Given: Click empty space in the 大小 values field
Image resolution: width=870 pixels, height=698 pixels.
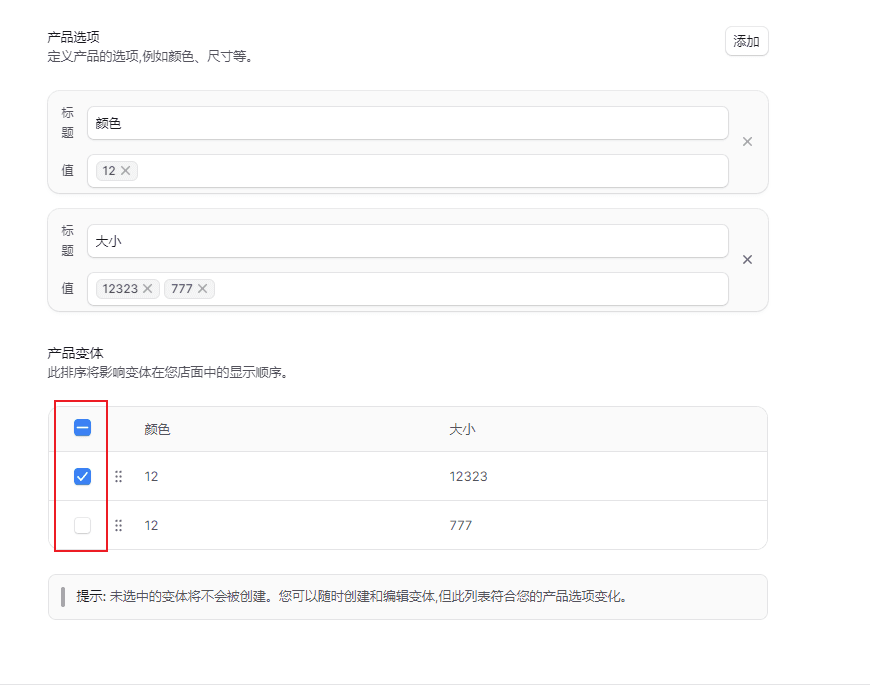Looking at the screenshot, I should pyautogui.click(x=470, y=289).
